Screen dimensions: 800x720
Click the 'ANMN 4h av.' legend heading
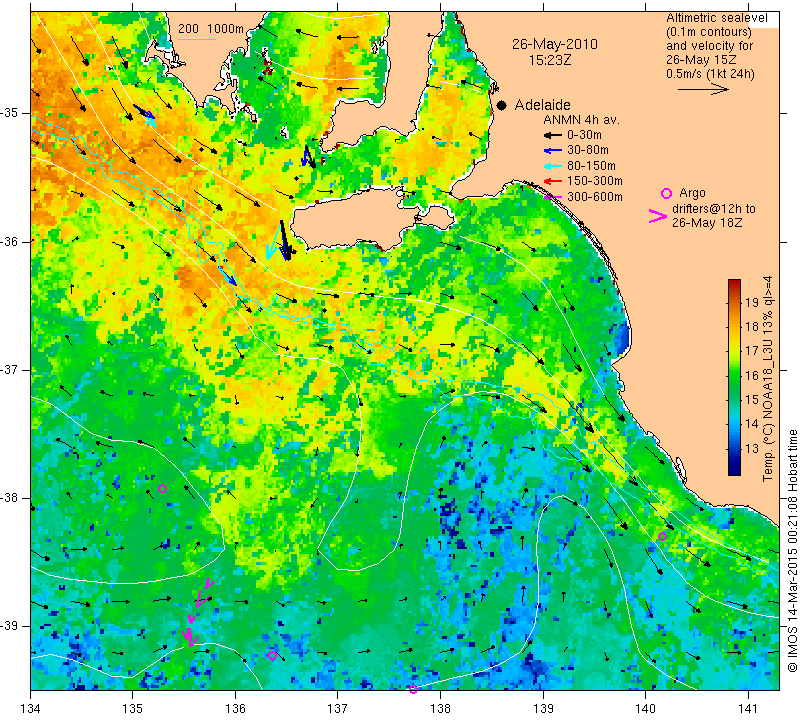click(x=581, y=120)
